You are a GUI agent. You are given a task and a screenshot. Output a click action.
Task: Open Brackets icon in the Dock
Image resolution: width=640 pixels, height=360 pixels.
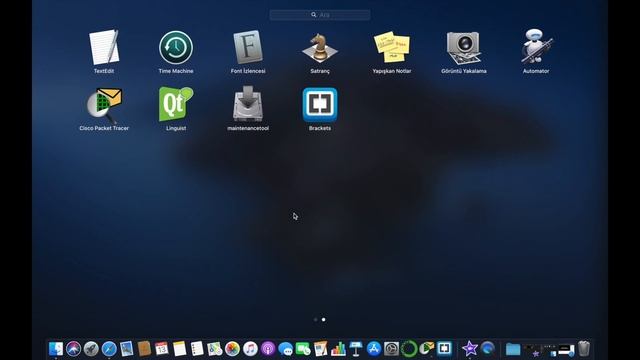[x=444, y=349]
